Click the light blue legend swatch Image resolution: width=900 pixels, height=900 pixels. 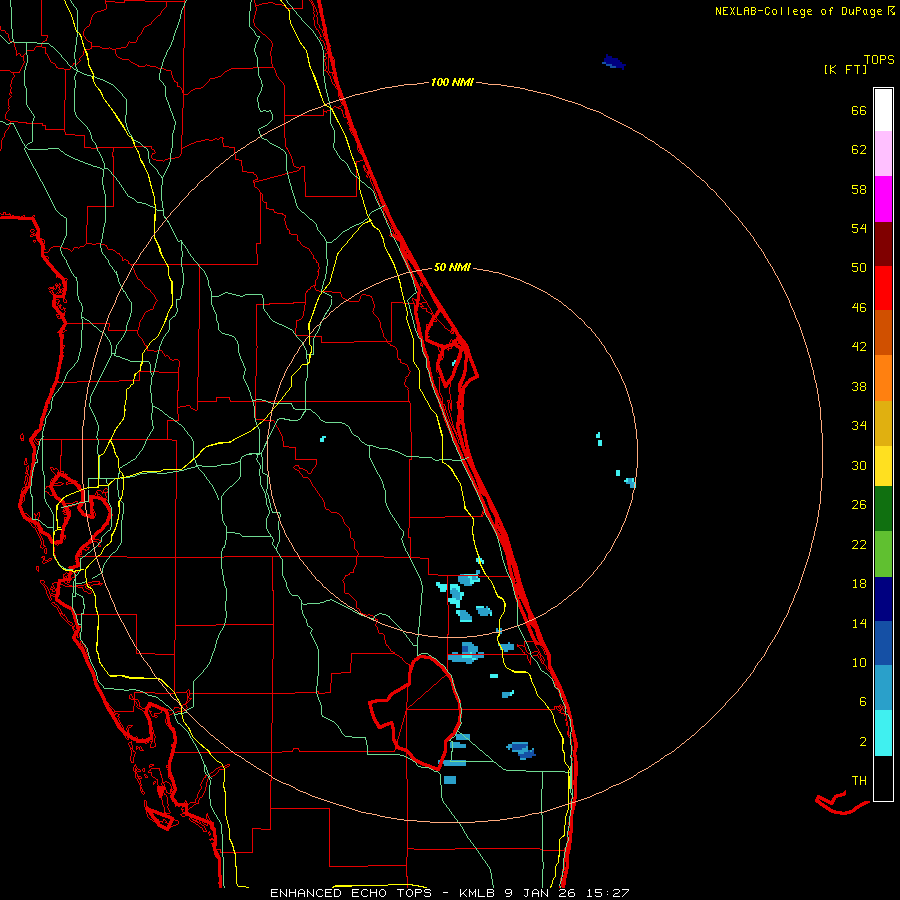(x=883, y=688)
